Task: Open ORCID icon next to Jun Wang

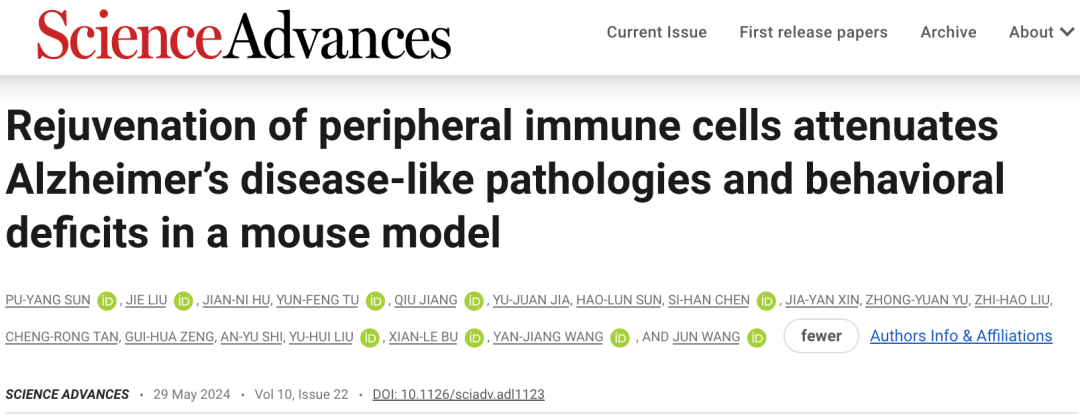Action: [x=757, y=337]
